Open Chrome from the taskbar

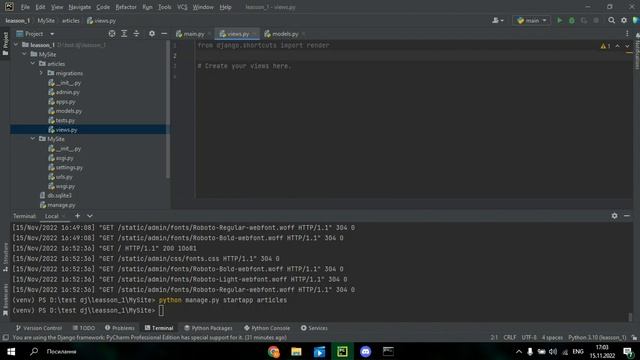[x=274, y=351]
